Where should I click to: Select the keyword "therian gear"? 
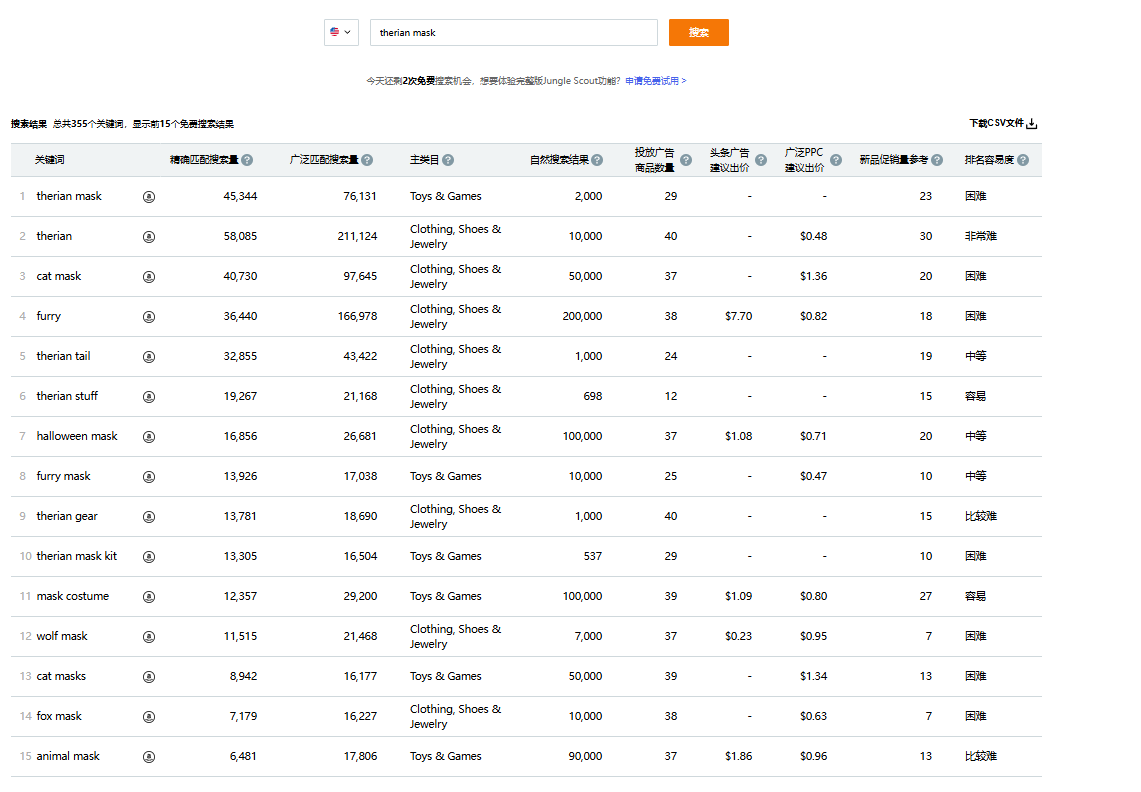pyautogui.click(x=67, y=516)
